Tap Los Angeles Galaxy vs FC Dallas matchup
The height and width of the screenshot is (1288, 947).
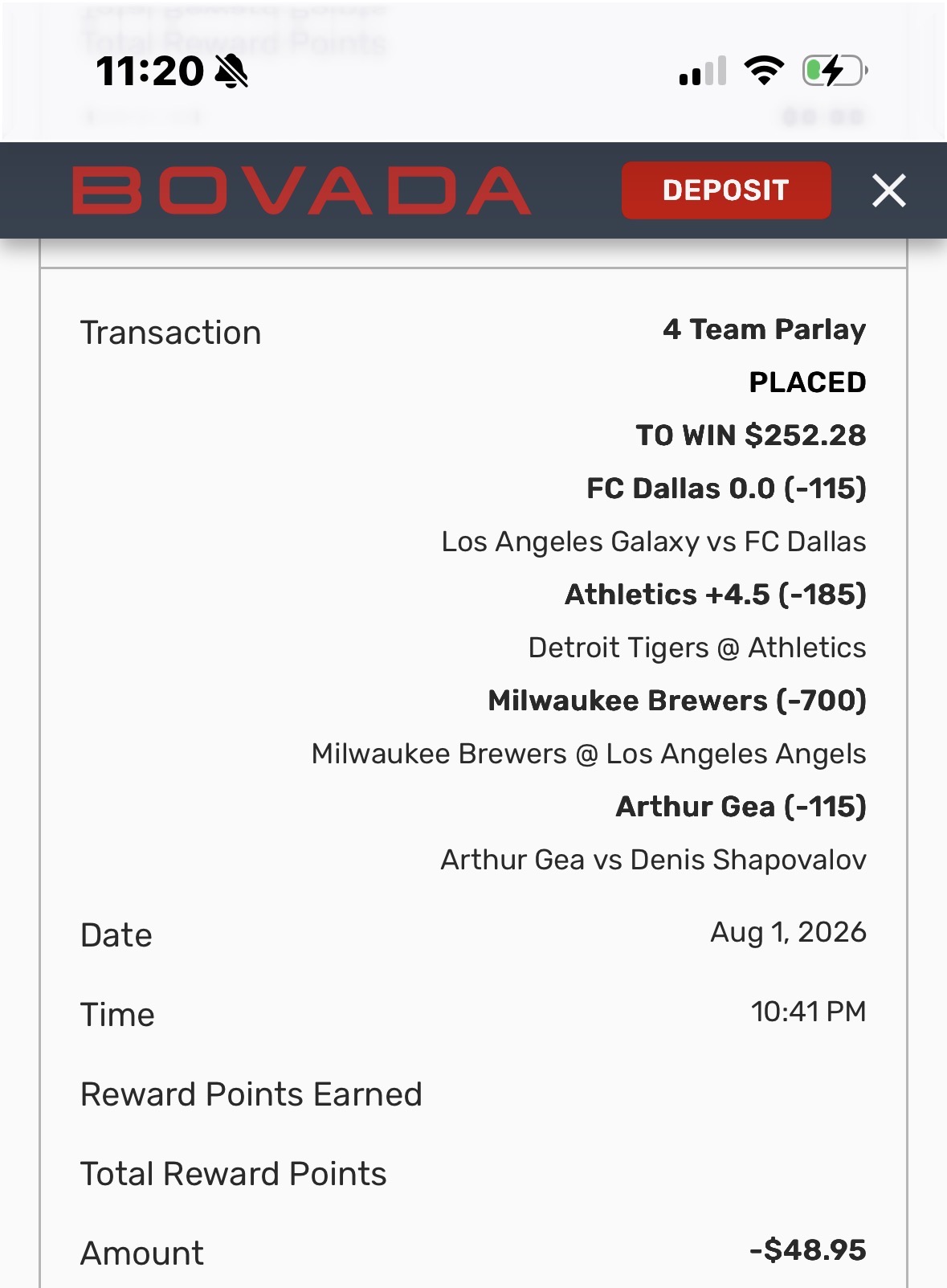[654, 542]
